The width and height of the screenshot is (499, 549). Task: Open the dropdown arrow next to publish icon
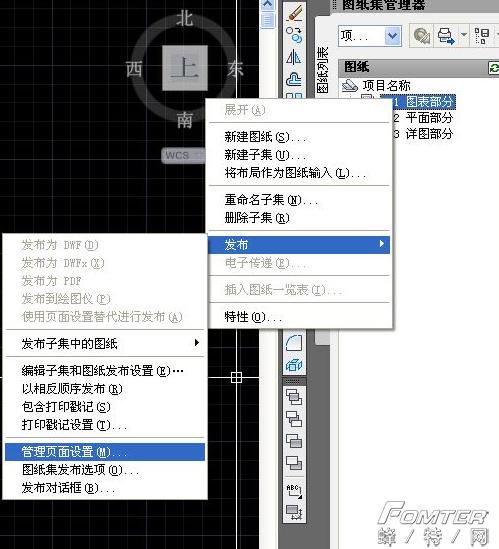464,35
